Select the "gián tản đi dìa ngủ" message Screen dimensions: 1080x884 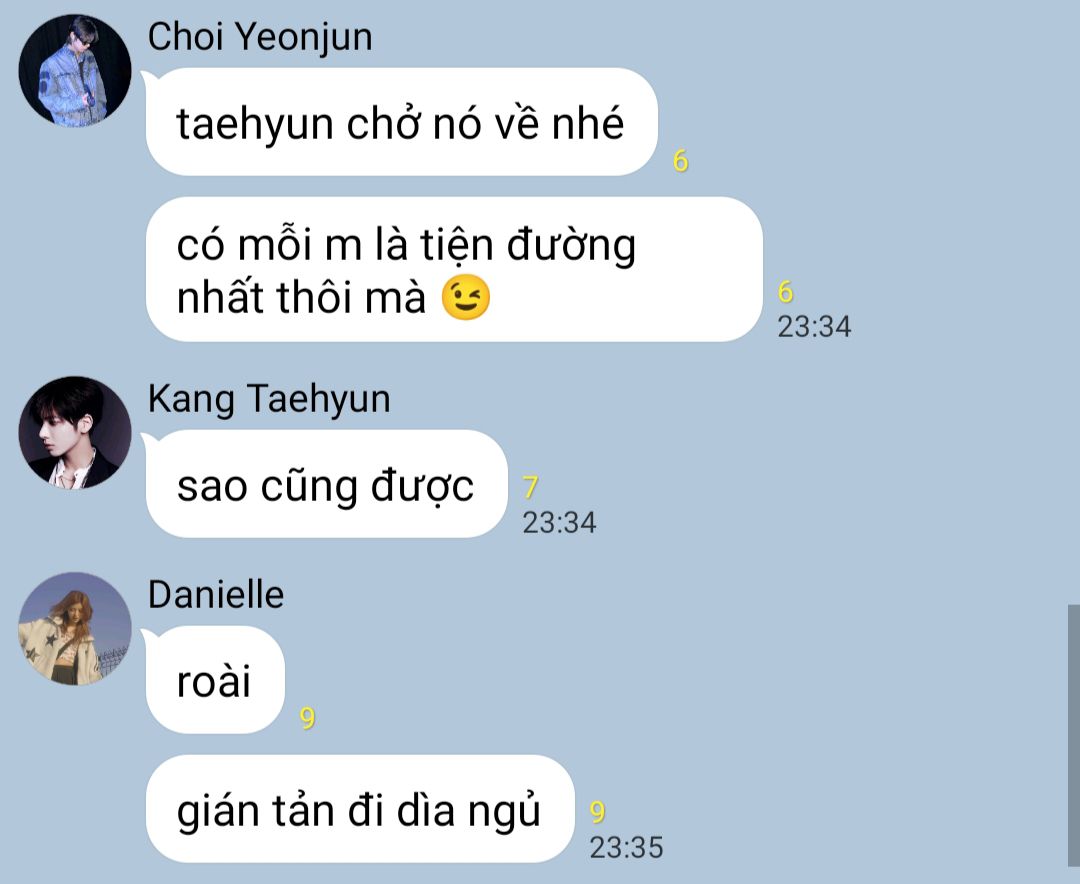coord(360,809)
